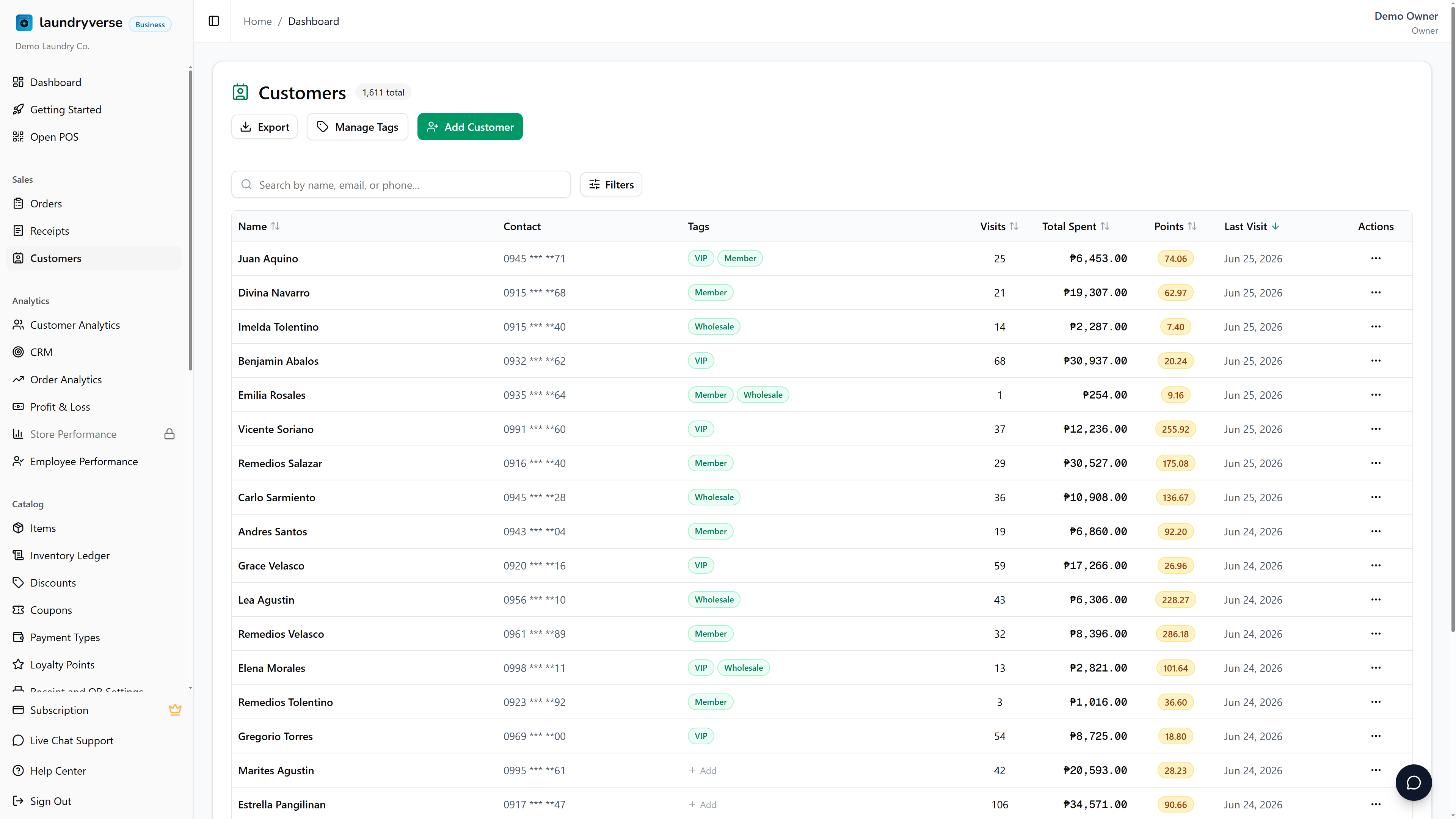Select Customers in the sidebar

(x=94, y=258)
